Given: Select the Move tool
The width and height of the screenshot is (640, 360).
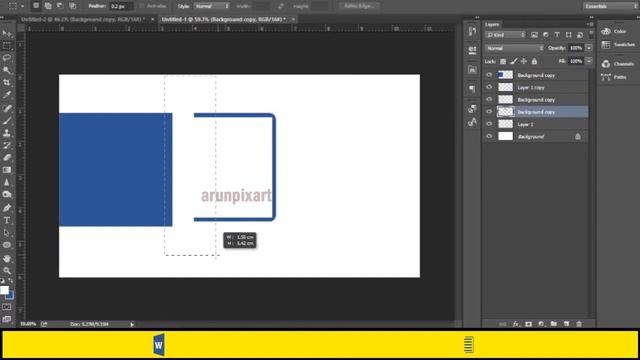Looking at the screenshot, I should pos(7,33).
